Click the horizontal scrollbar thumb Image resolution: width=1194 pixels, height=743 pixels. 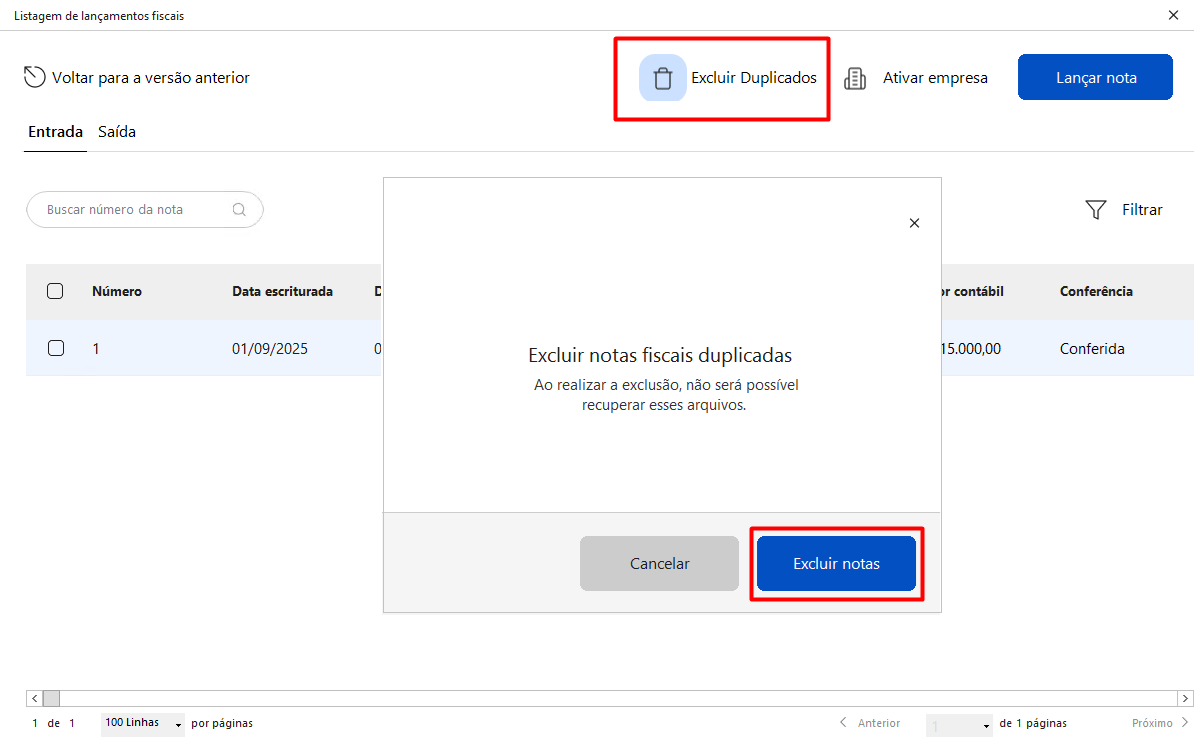pyautogui.click(x=51, y=698)
